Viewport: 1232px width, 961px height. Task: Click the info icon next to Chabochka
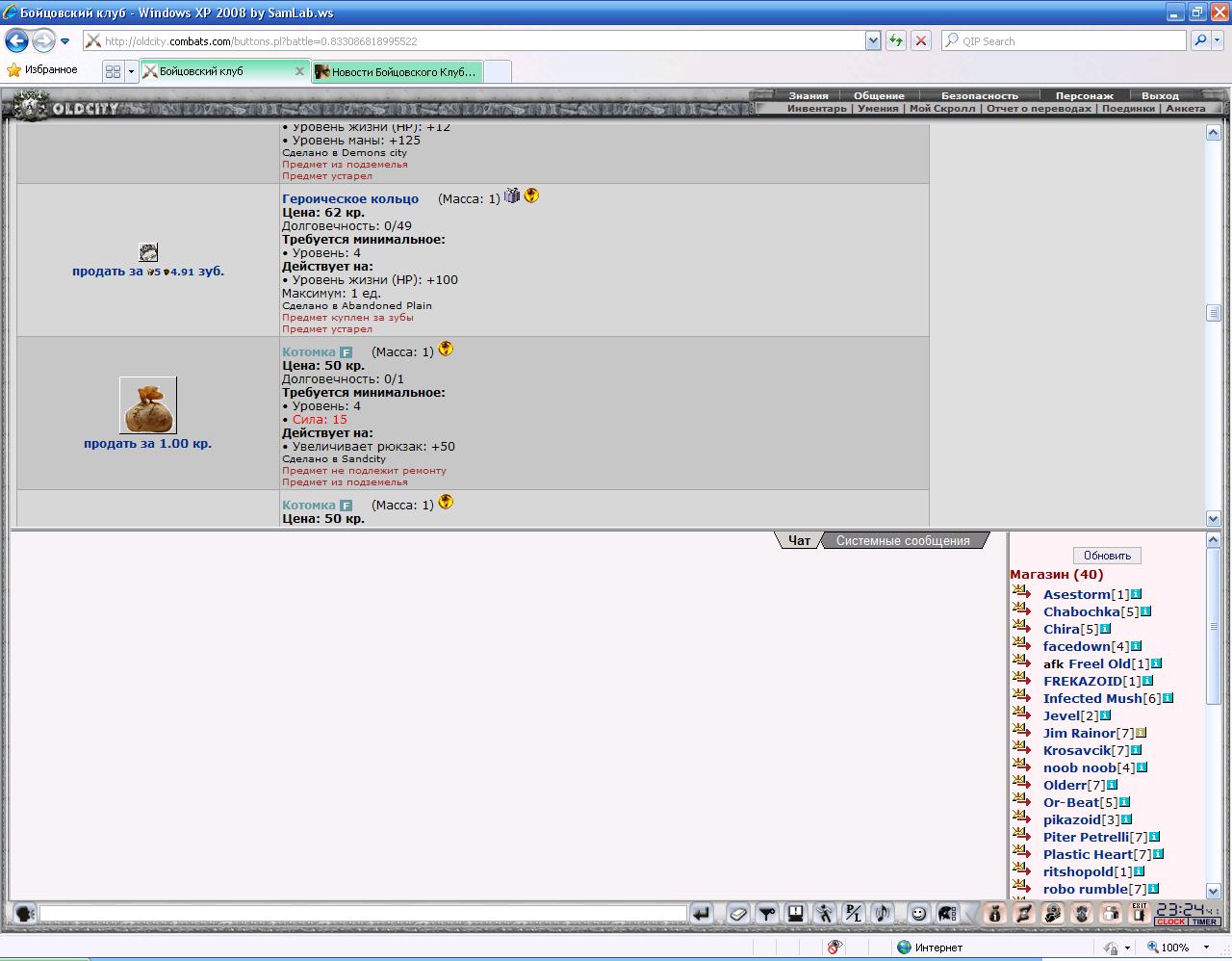pyautogui.click(x=1145, y=611)
